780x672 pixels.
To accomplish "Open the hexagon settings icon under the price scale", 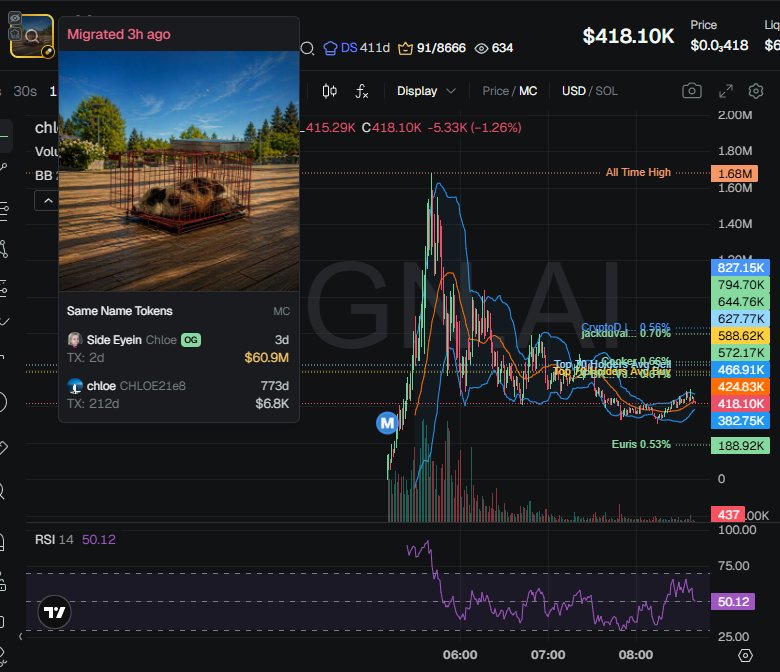I will tap(745, 655).
